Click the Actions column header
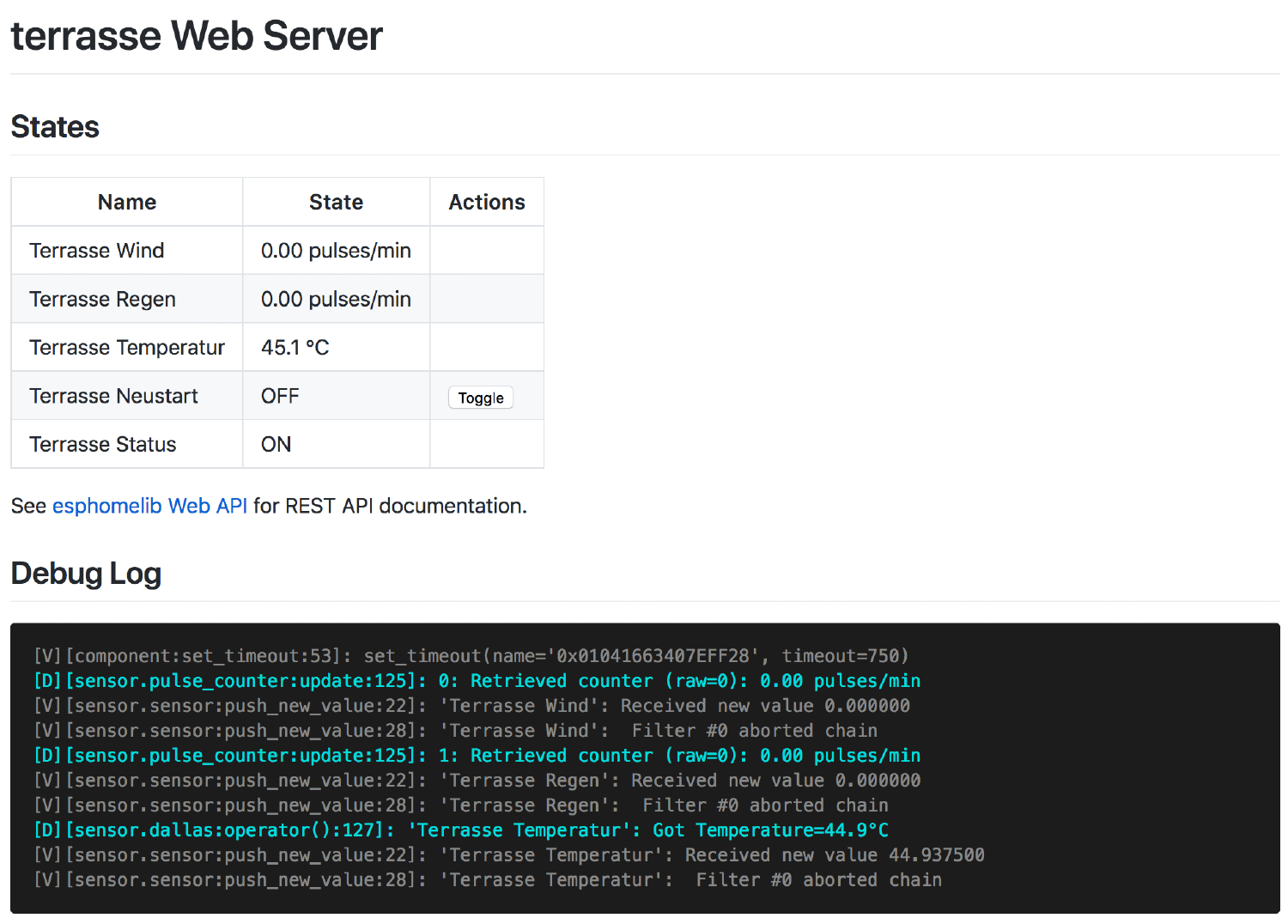The image size is (1288, 924). click(486, 201)
